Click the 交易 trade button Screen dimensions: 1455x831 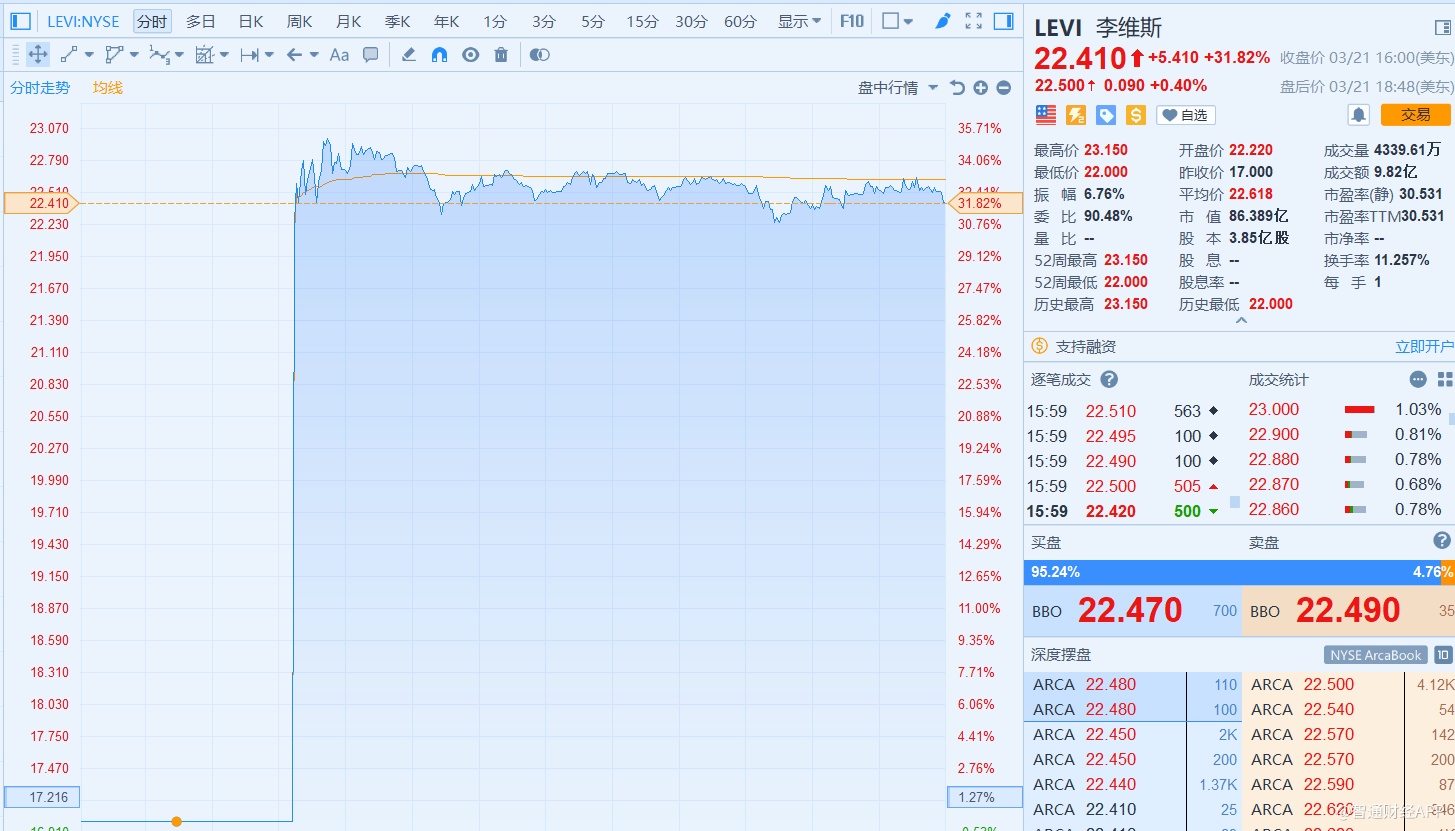pyautogui.click(x=1416, y=115)
